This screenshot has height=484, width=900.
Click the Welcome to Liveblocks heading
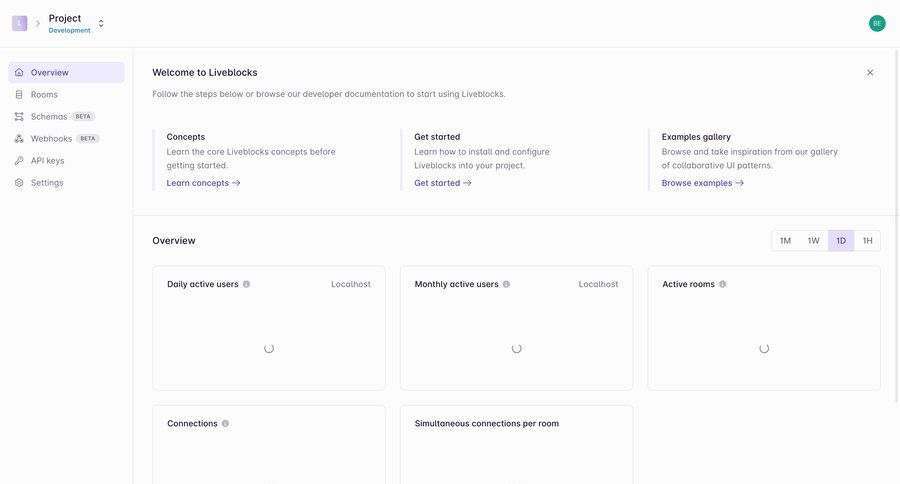click(204, 72)
